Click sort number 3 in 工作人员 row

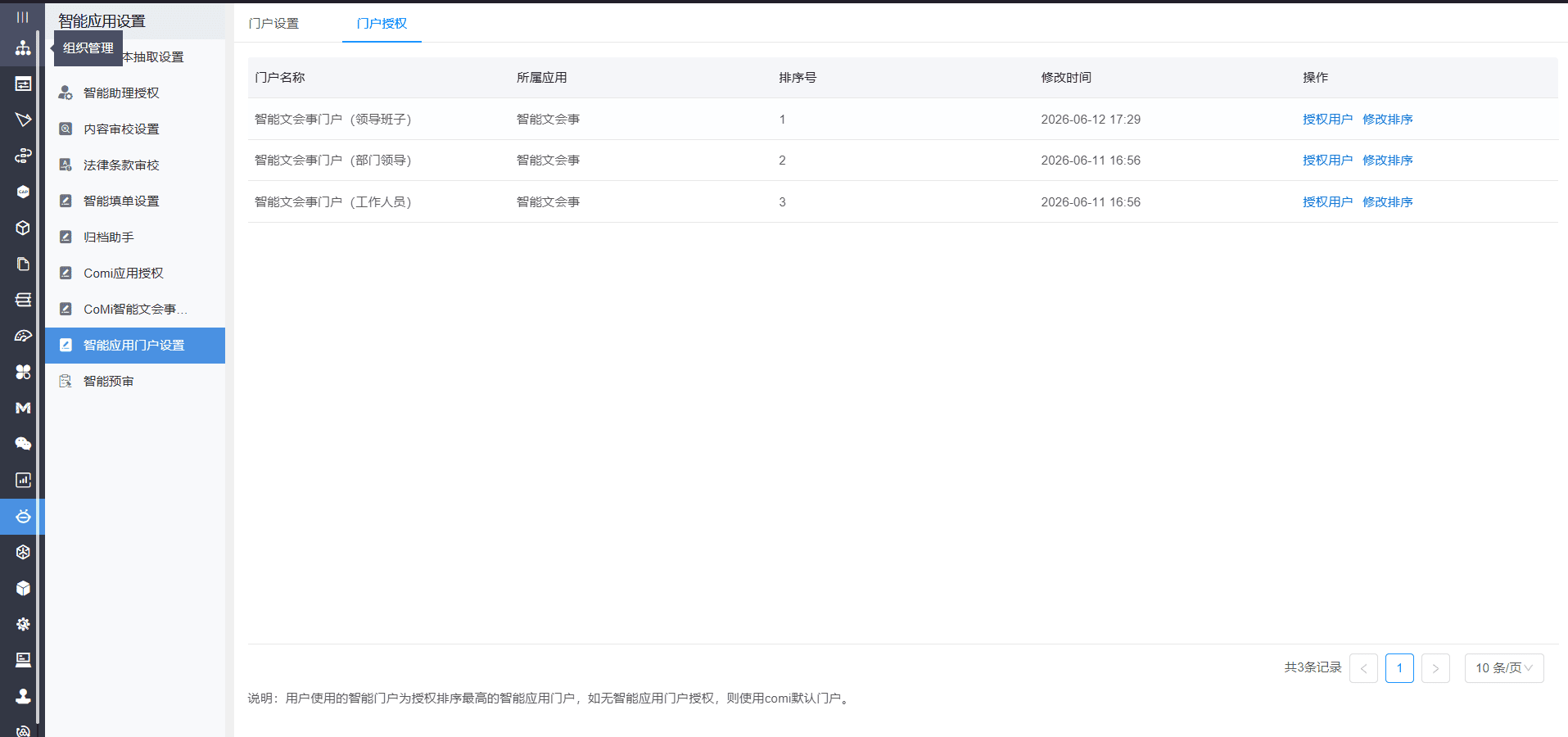782,201
